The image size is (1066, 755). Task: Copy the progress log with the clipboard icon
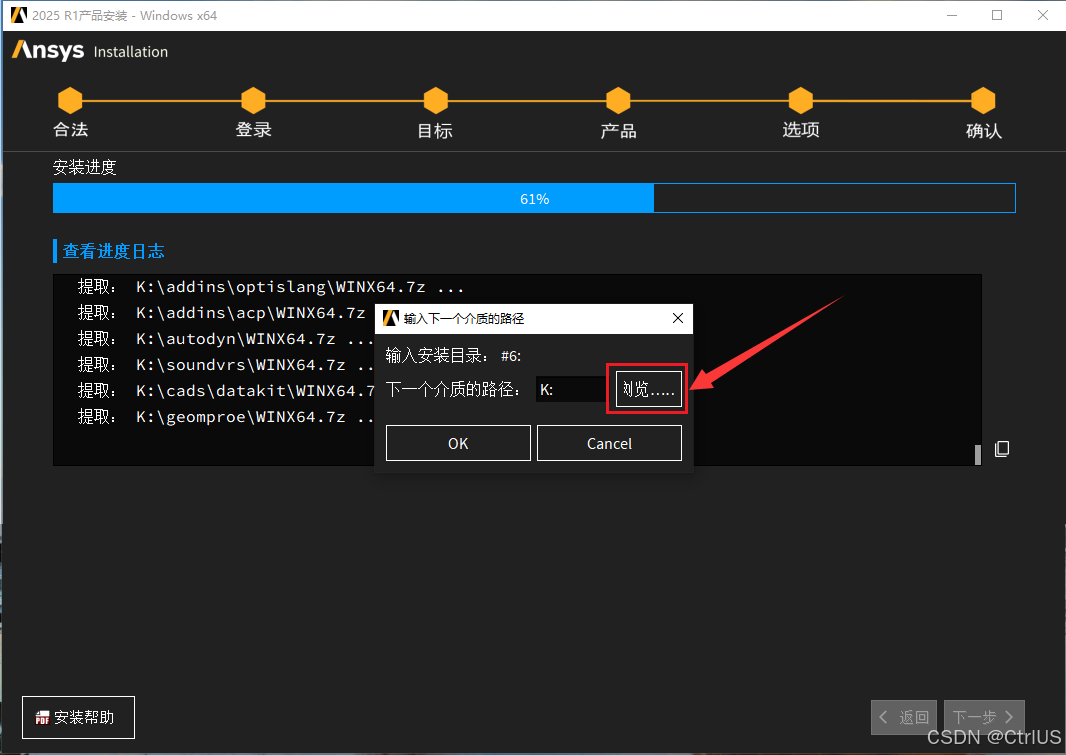pyautogui.click(x=1001, y=449)
